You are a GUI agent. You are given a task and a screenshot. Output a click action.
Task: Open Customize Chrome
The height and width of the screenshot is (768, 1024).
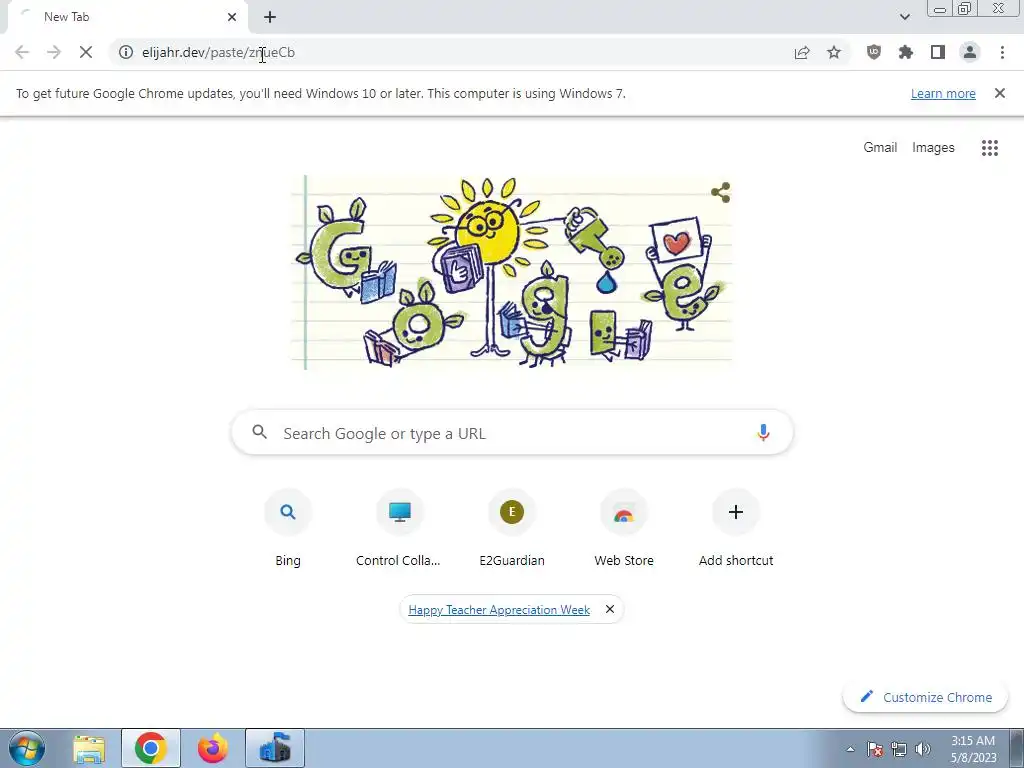(926, 697)
